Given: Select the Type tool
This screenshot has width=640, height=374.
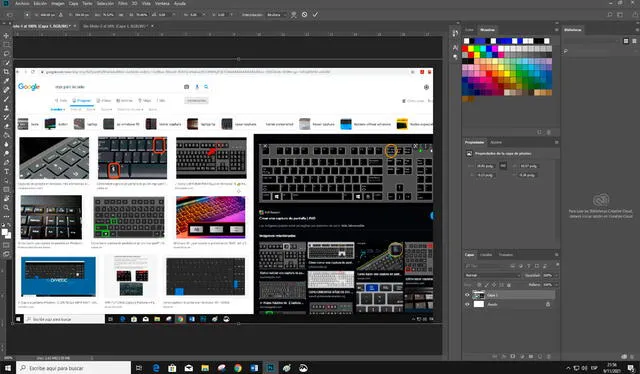Looking at the screenshot, I should (x=6, y=171).
